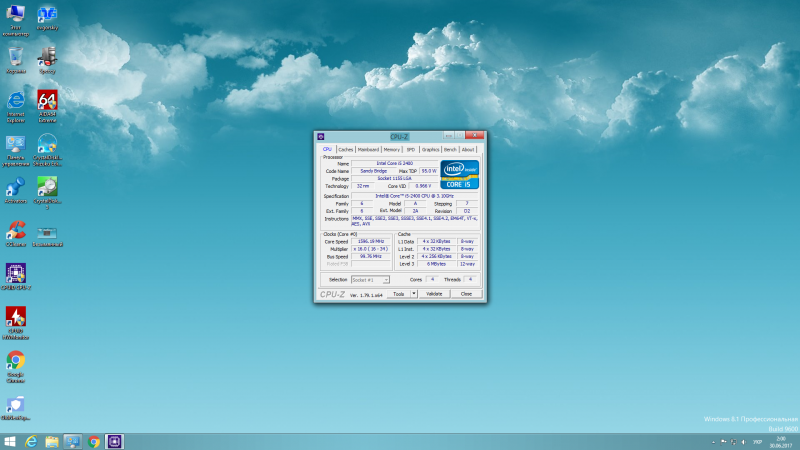Select the CPU-Z taskbar item
The height and width of the screenshot is (450, 800).
point(114,441)
